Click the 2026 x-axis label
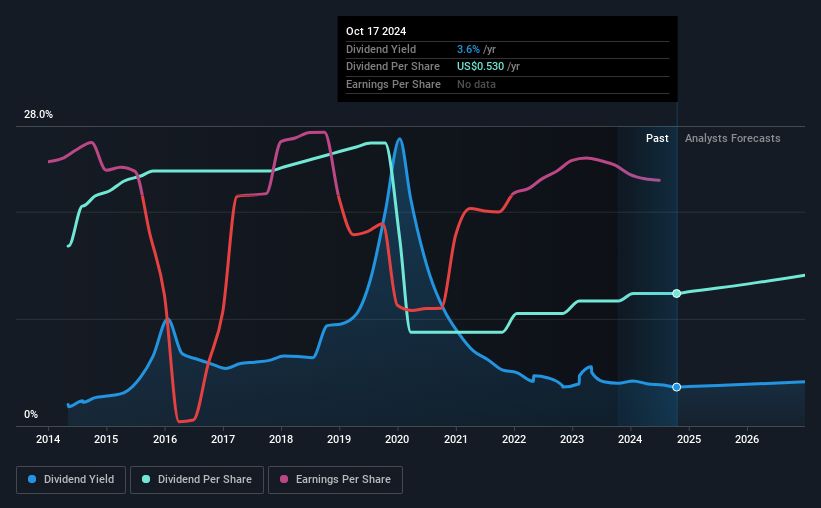Viewport: 821px width, 508px height. pos(747,439)
